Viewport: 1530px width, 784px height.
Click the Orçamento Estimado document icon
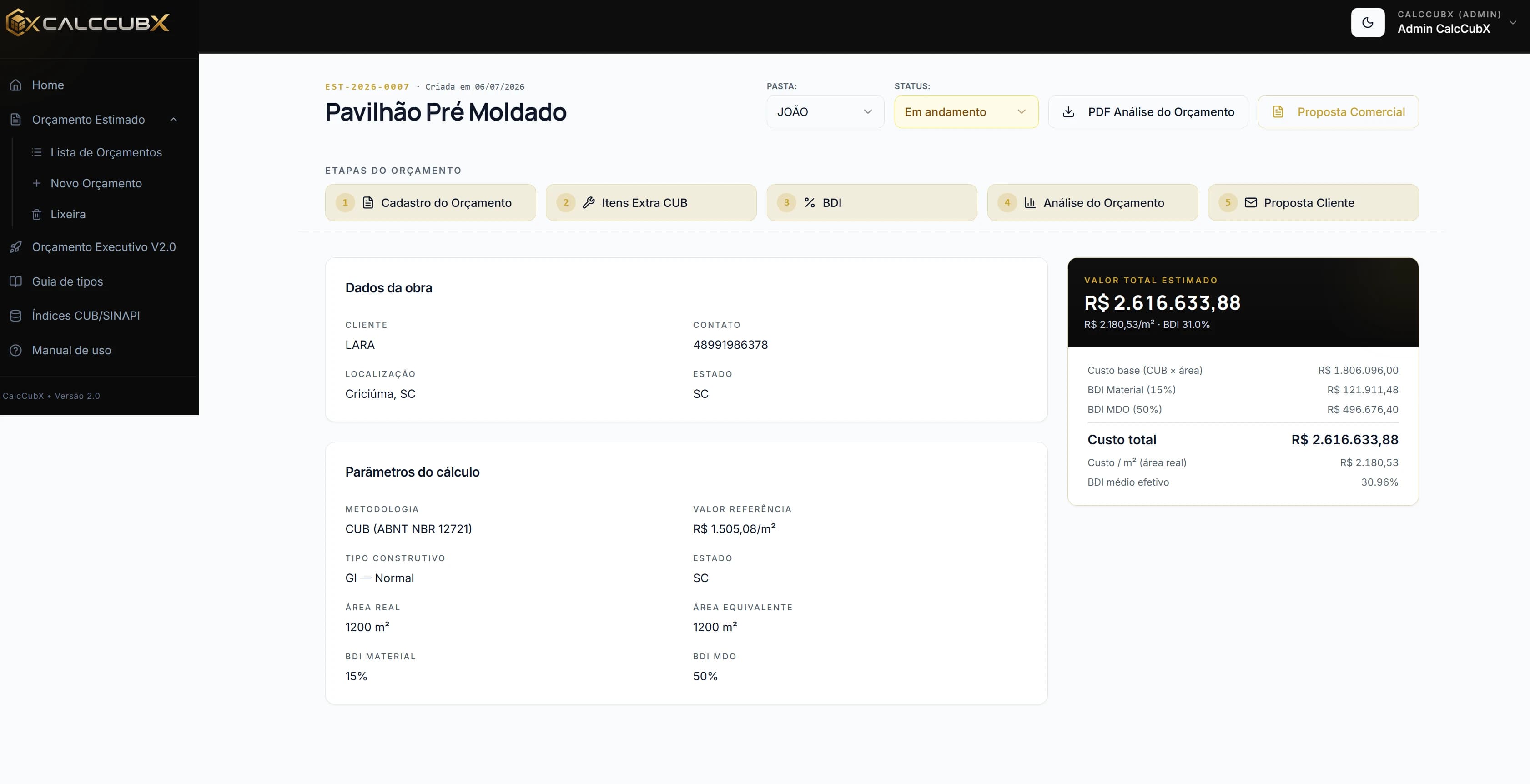[x=16, y=120]
